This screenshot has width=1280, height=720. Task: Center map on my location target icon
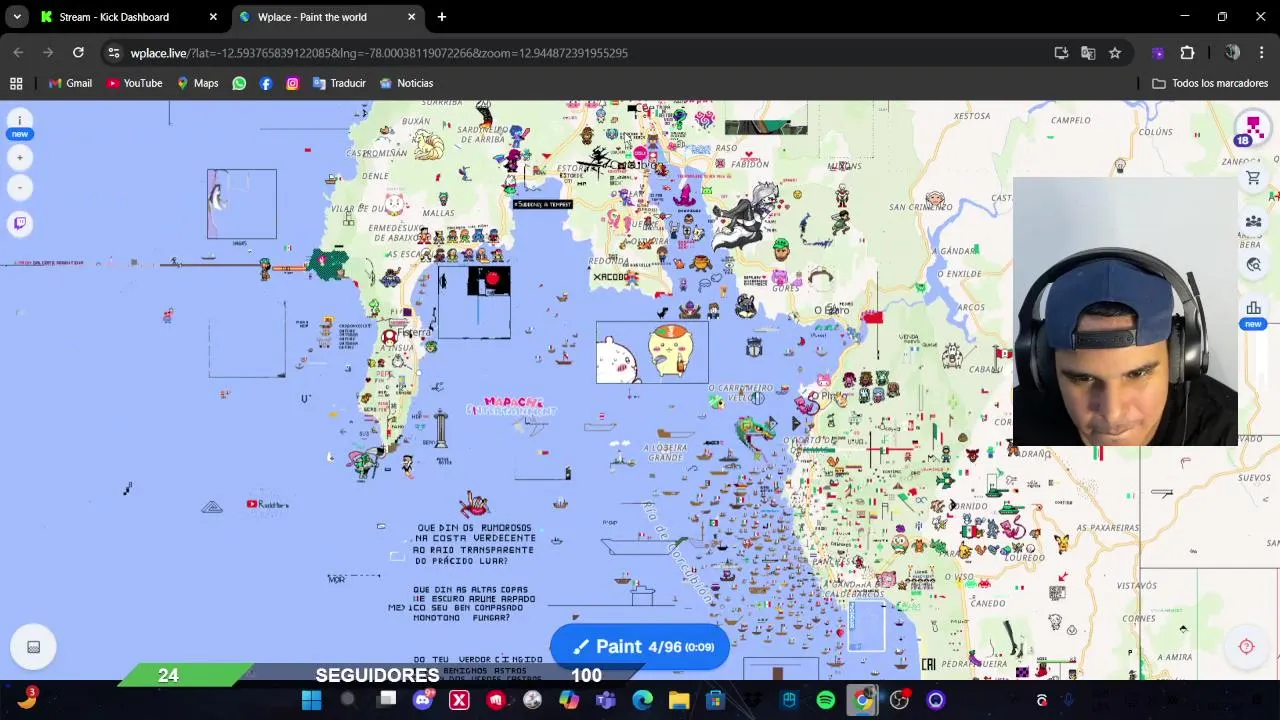point(1246,647)
